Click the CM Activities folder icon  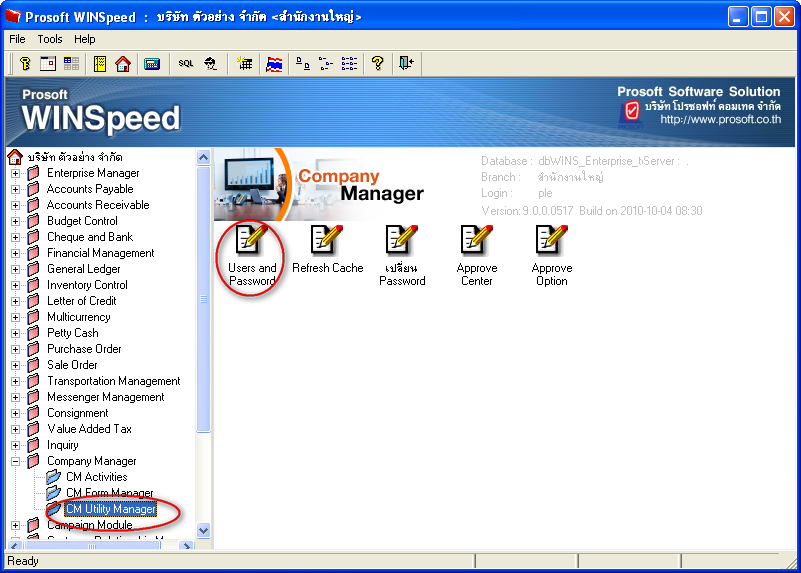pos(53,477)
